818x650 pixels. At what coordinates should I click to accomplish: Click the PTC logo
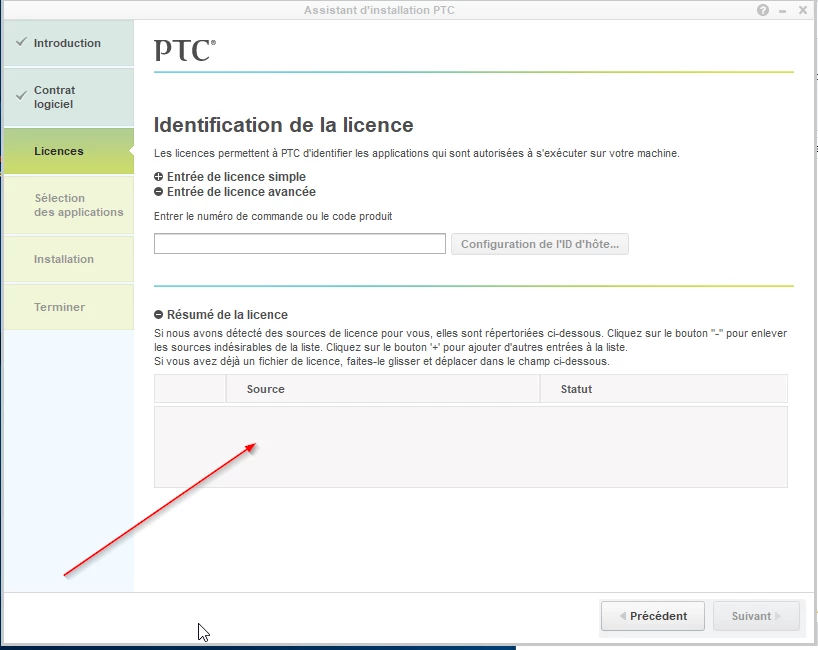[x=185, y=50]
